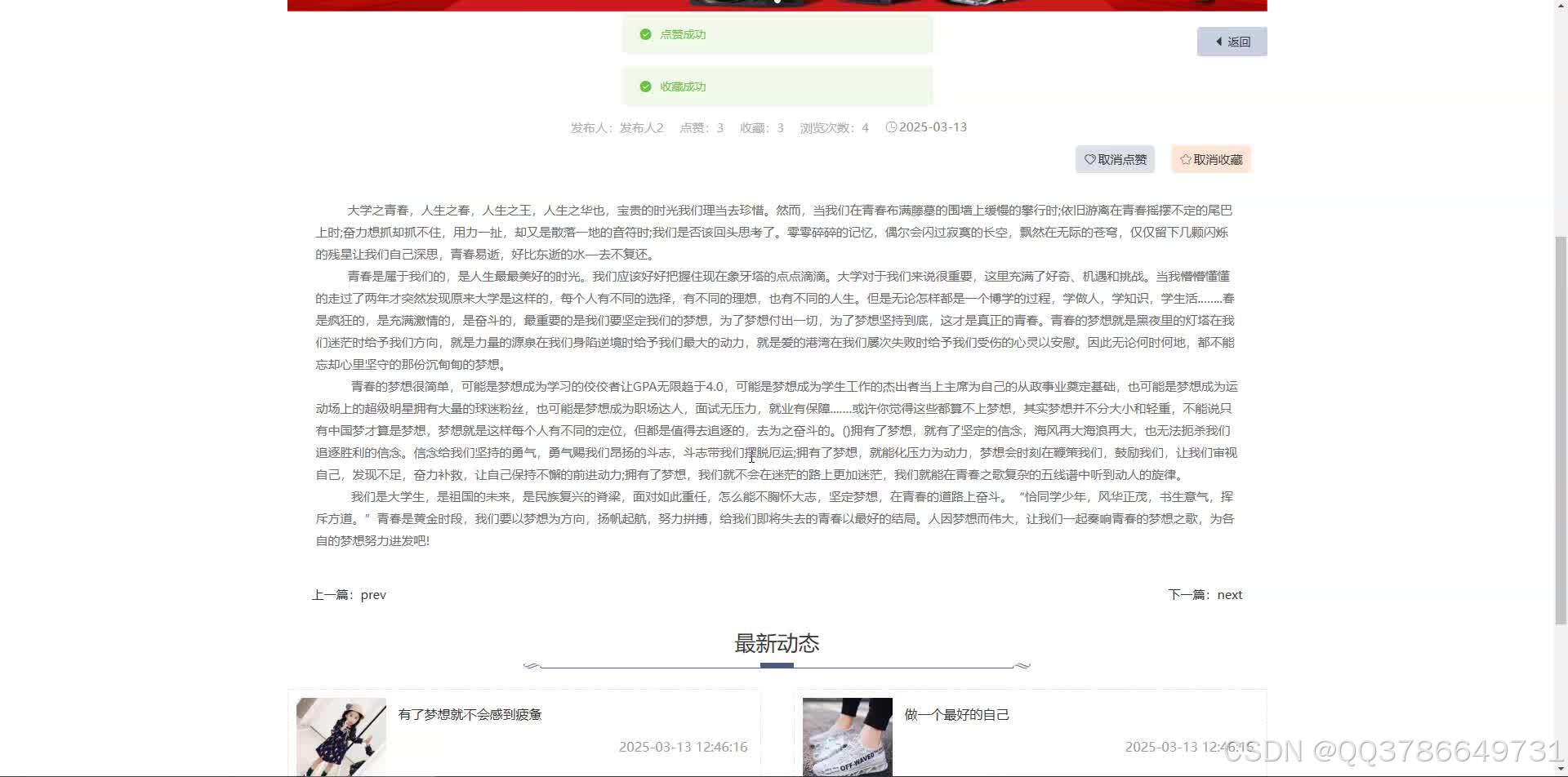
Task: Click the green checkmark in the 收藏成功 toast
Action: [x=644, y=86]
